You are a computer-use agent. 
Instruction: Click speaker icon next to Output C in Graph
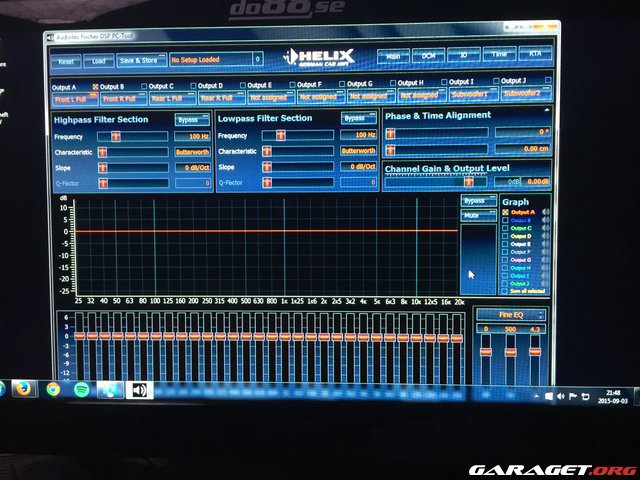coord(547,229)
